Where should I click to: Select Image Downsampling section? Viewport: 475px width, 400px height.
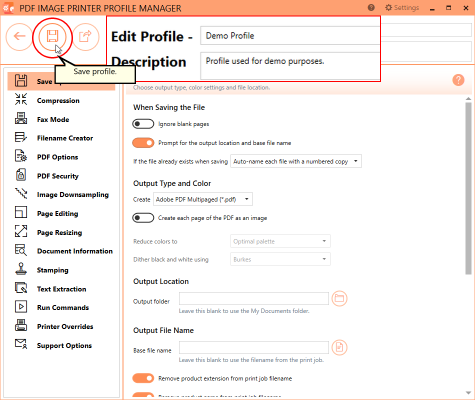click(73, 195)
